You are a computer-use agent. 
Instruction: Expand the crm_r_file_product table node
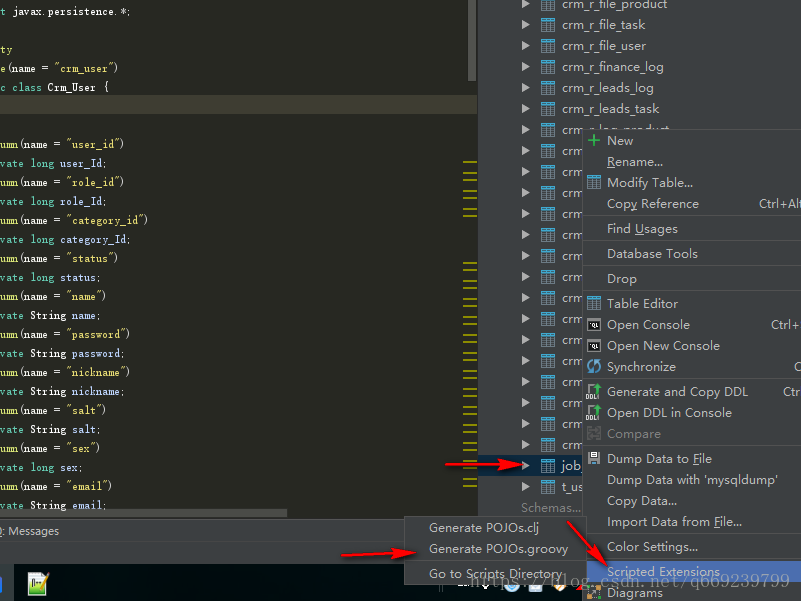526,4
